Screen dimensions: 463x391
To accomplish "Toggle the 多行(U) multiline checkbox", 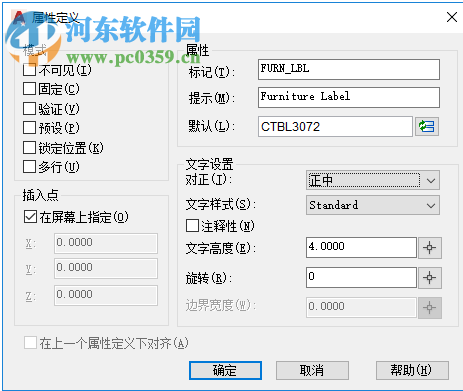I will click(x=29, y=167).
